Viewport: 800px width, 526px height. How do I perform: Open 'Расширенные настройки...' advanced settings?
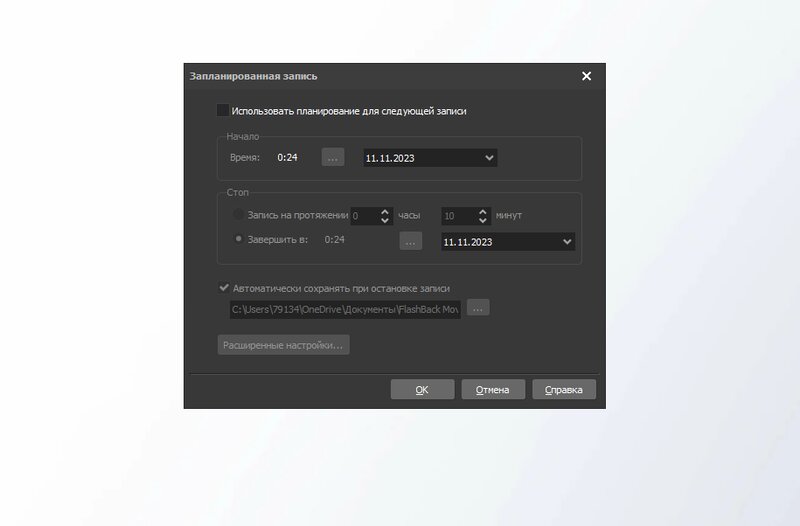coord(283,345)
